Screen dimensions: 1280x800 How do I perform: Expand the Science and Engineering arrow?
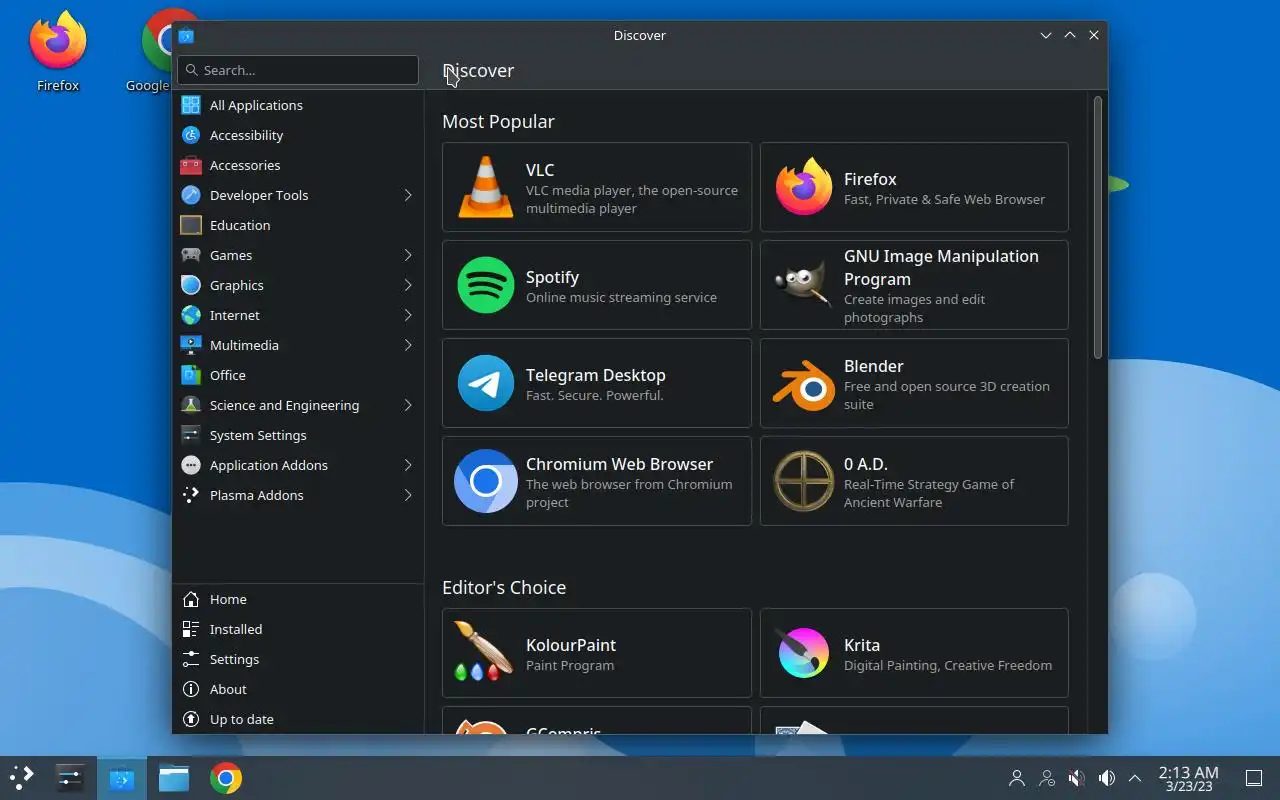(x=408, y=405)
